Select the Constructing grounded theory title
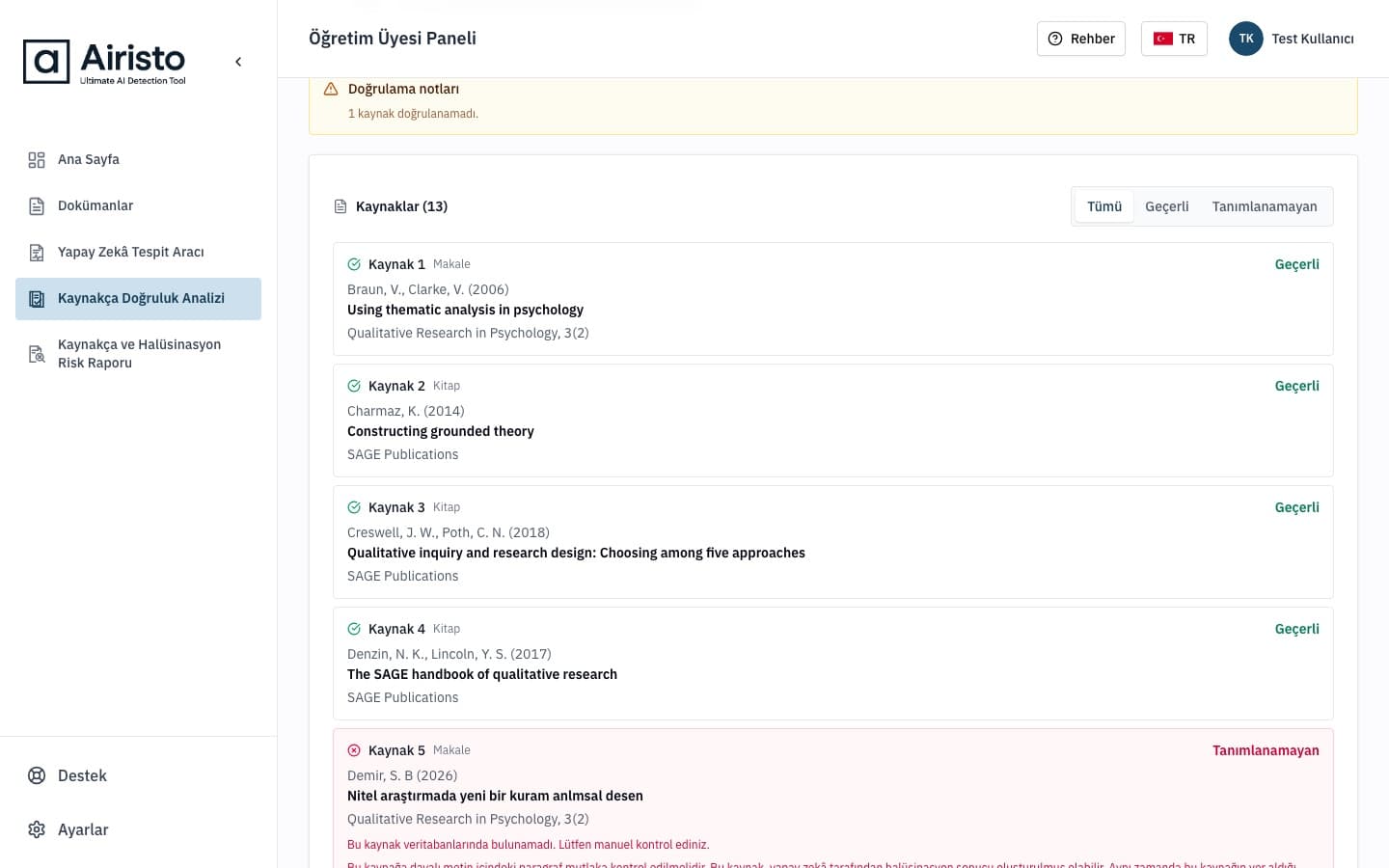Viewport: 1389px width, 868px height. click(x=441, y=431)
